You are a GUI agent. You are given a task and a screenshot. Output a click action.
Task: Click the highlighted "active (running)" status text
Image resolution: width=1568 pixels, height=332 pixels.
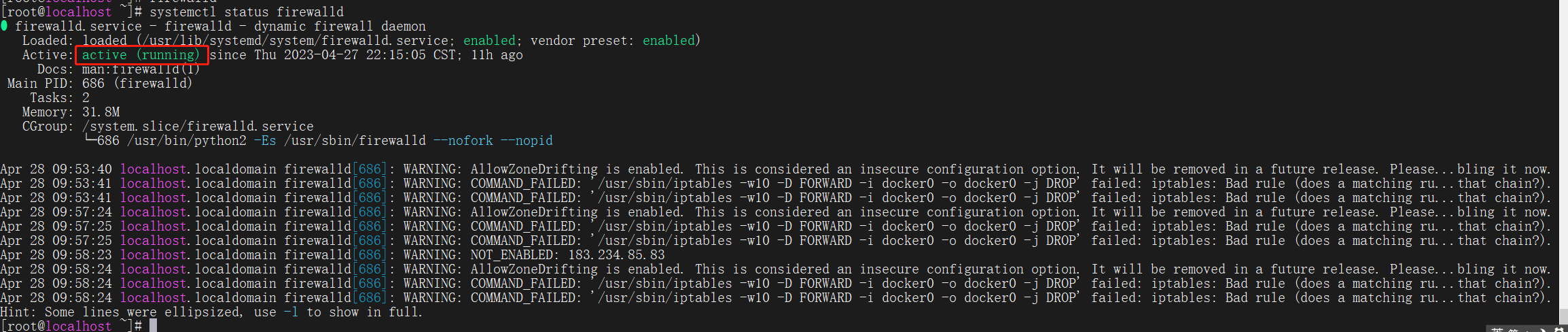pos(141,55)
